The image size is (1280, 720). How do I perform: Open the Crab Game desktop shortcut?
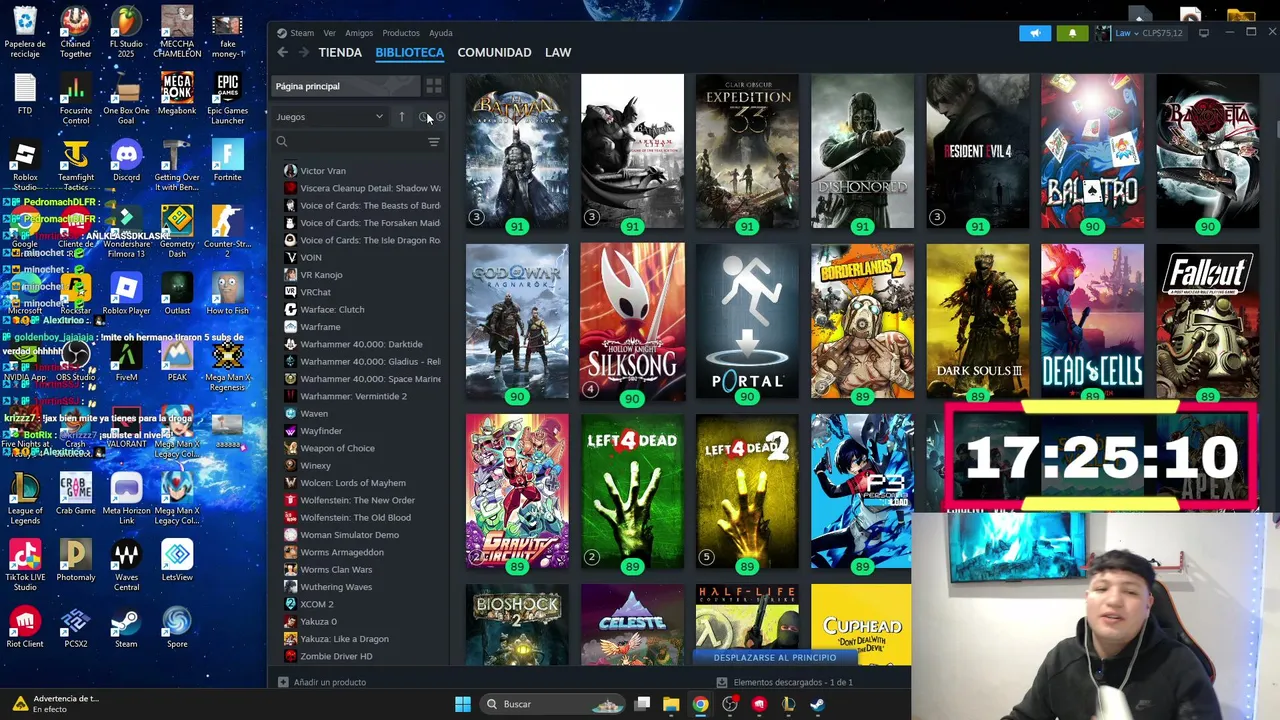[x=75, y=493]
